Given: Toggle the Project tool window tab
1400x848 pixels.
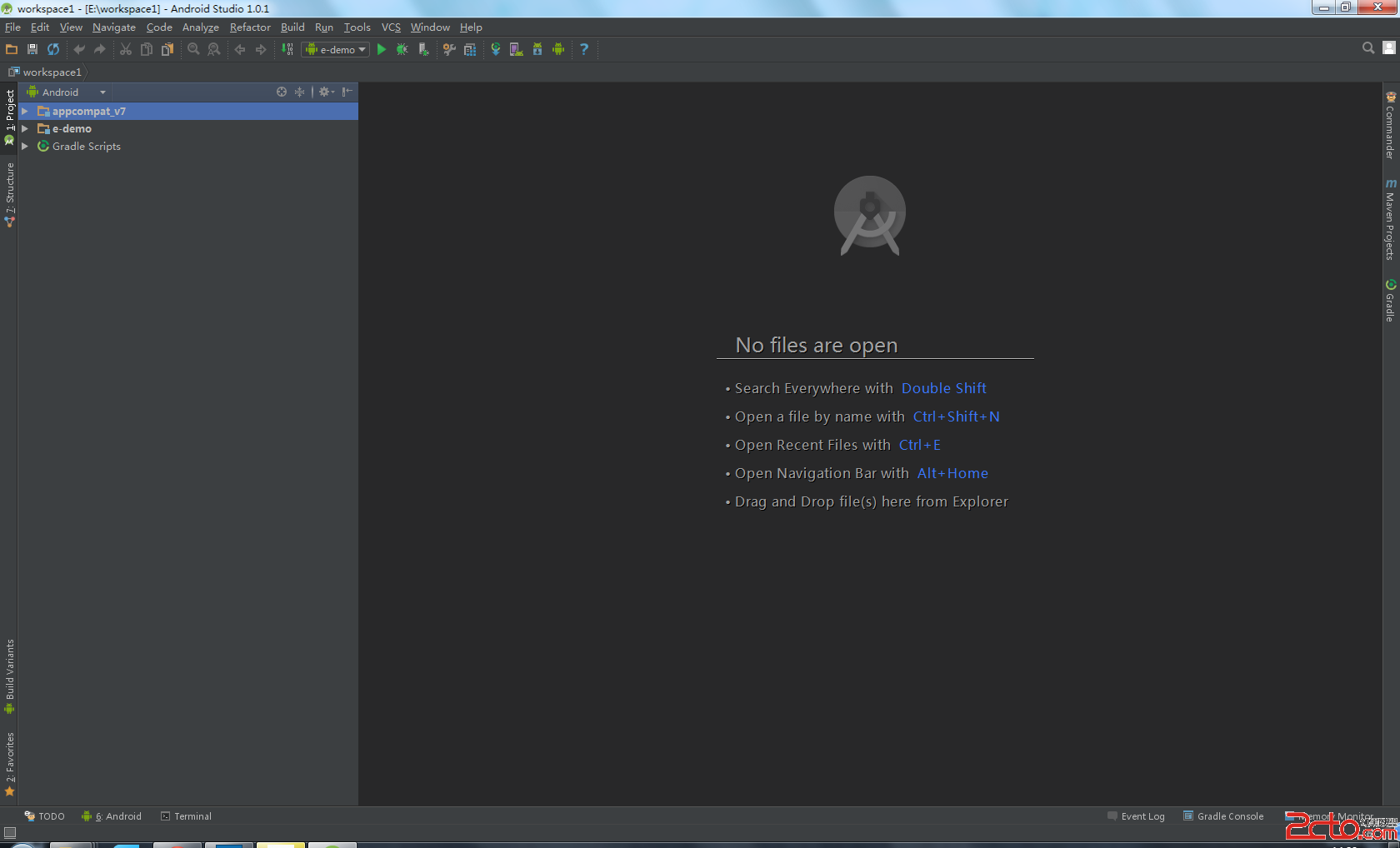Looking at the screenshot, I should tap(9, 115).
